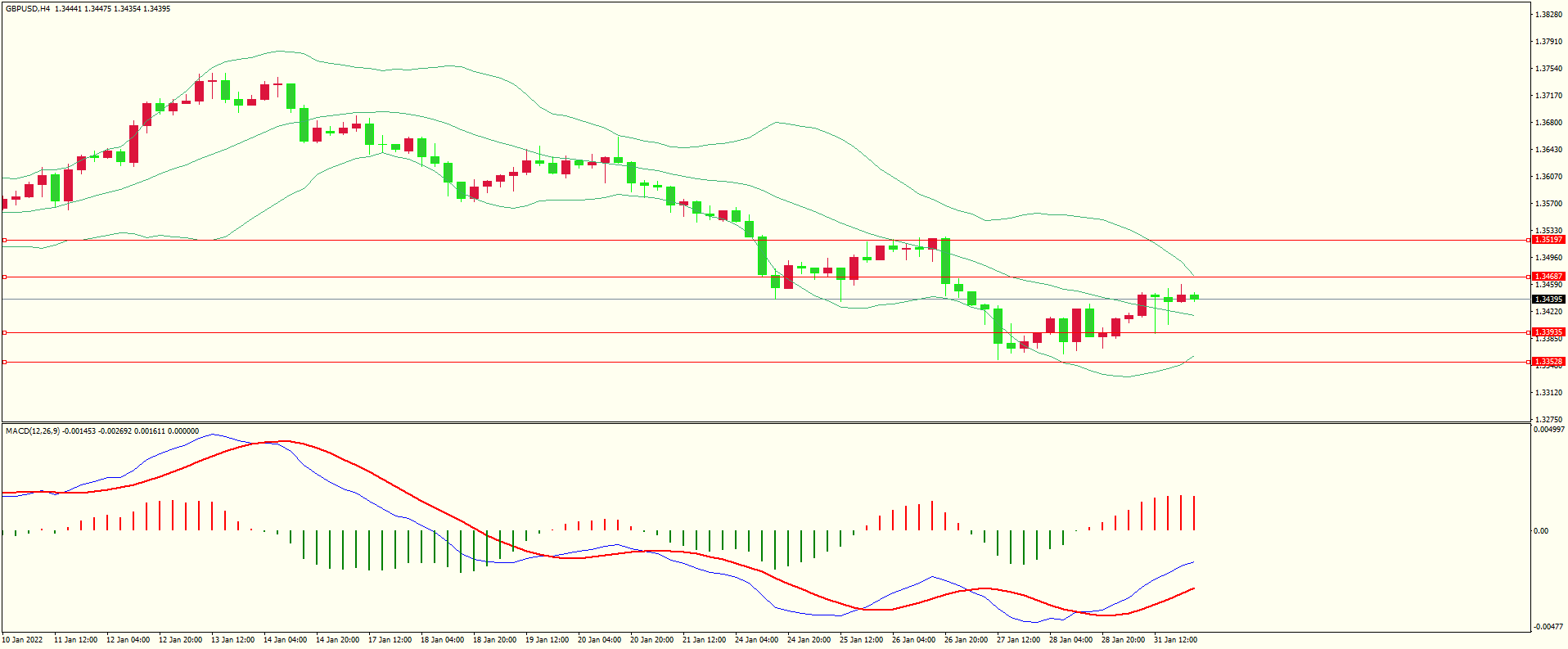Click the 1.35197 price level label
The height and width of the screenshot is (649, 1568).
pos(1548,240)
